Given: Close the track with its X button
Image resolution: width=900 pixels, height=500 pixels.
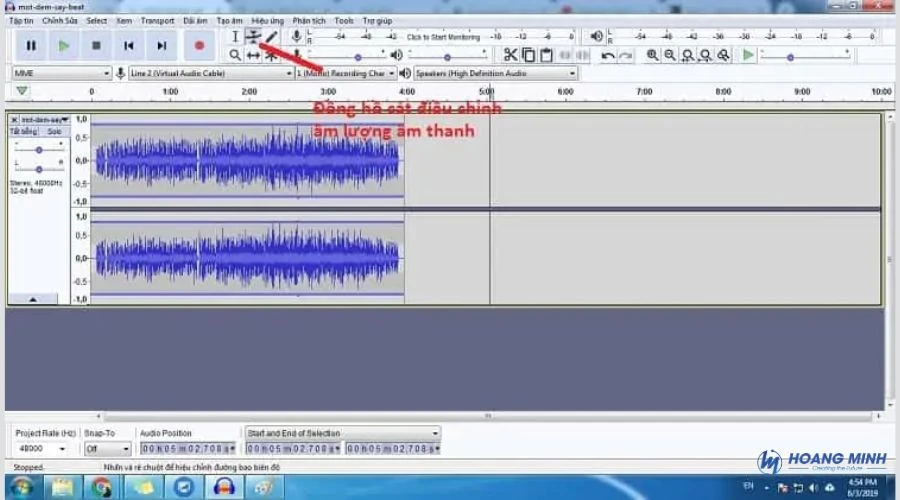Looking at the screenshot, I should (x=14, y=119).
